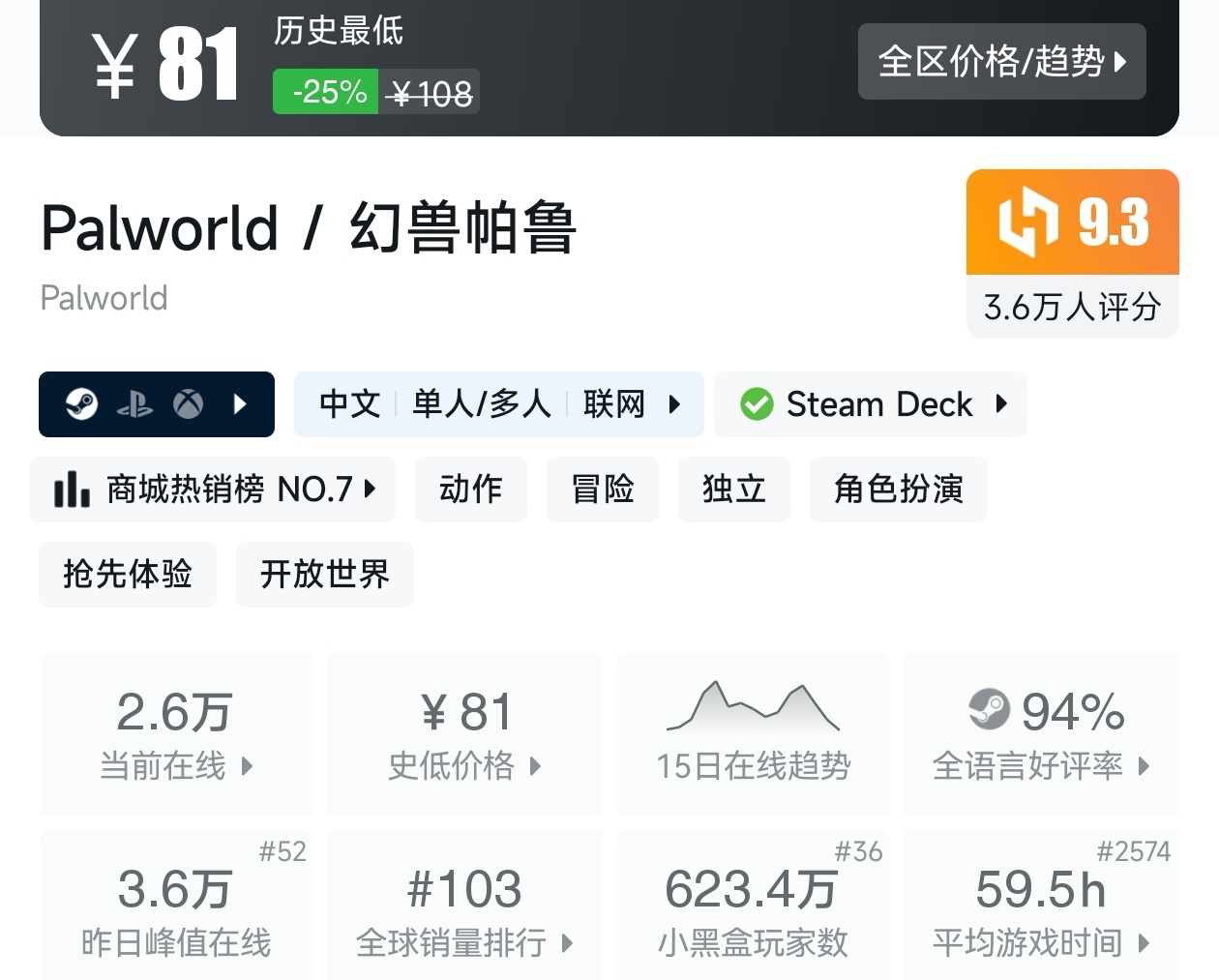Viewport: 1219px width, 980px height.
Task: Select the 独立 genre tag
Action: pyautogui.click(x=734, y=489)
